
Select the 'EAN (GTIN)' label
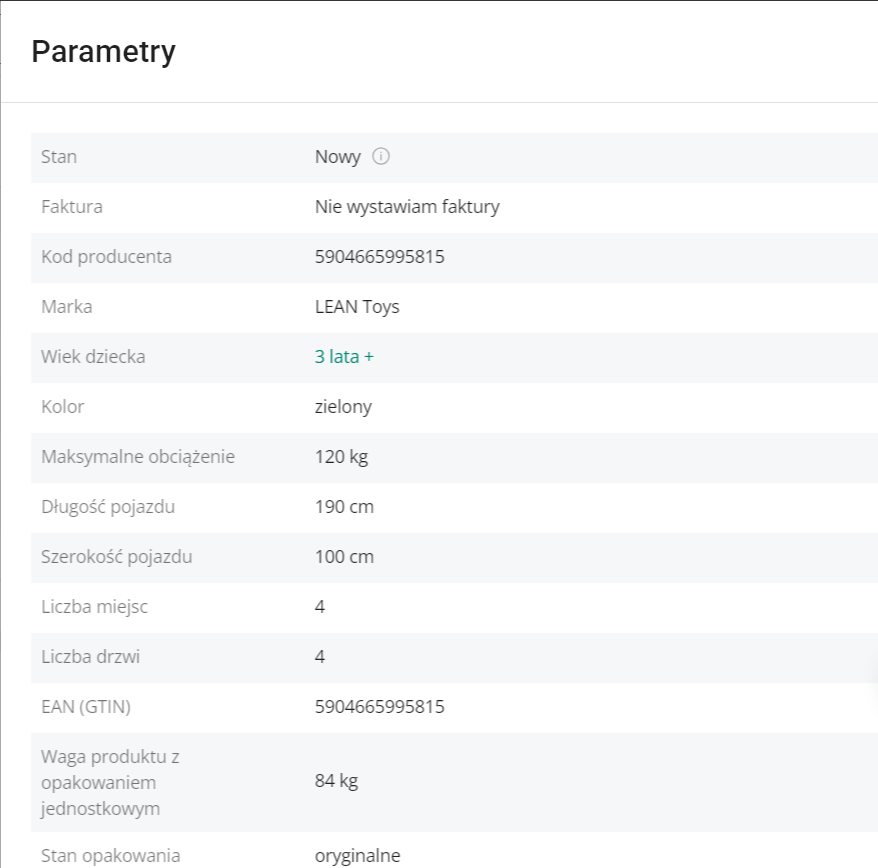coord(86,707)
